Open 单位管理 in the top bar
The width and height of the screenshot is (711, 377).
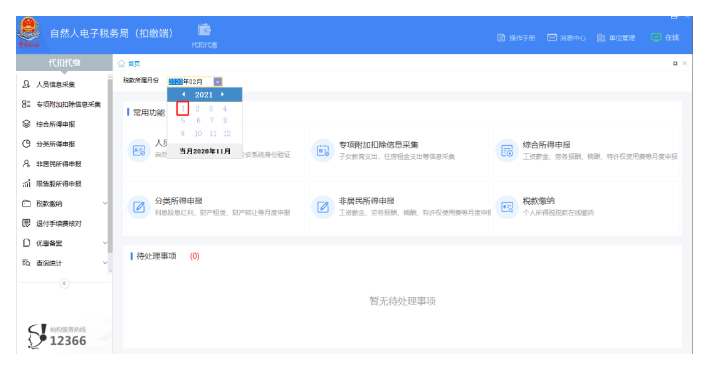[616, 38]
